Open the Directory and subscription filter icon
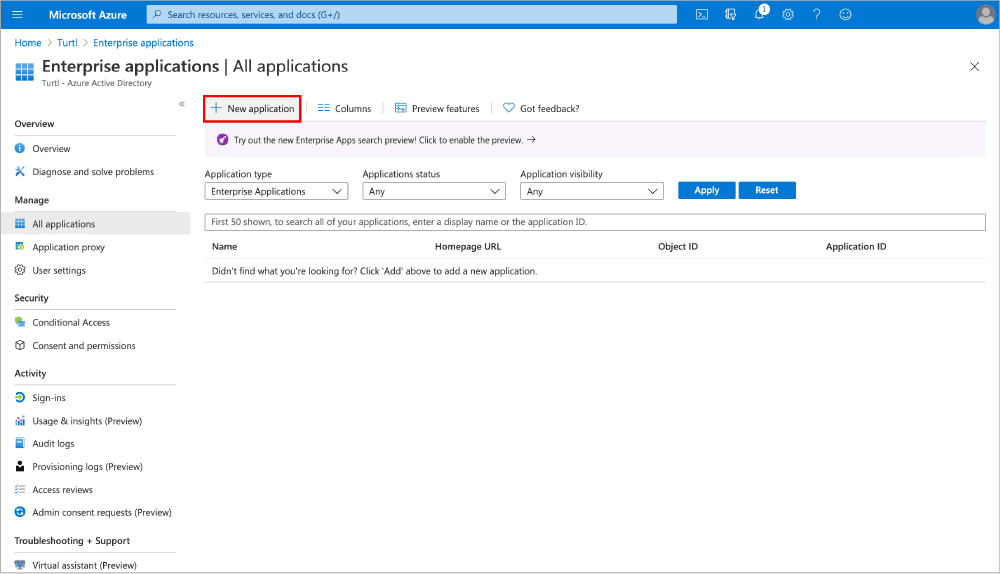This screenshot has height=574, width=1000. pos(730,14)
